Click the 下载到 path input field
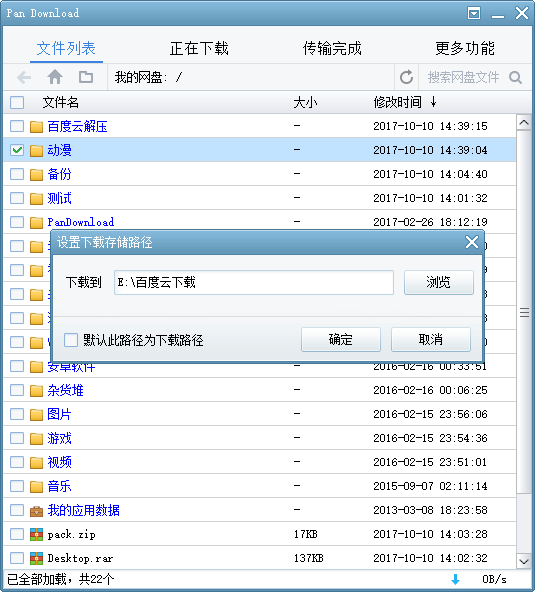This screenshot has height=592, width=535. click(254, 282)
